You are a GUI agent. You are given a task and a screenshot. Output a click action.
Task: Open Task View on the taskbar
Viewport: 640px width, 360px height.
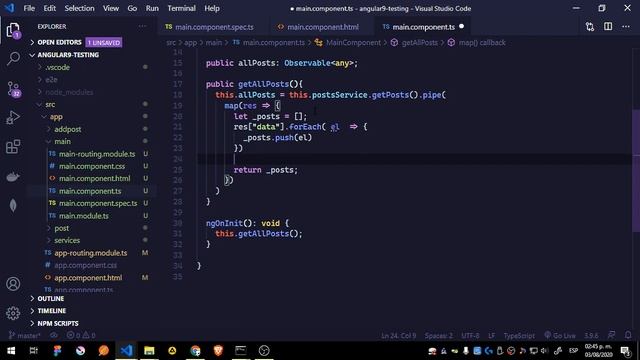34,351
